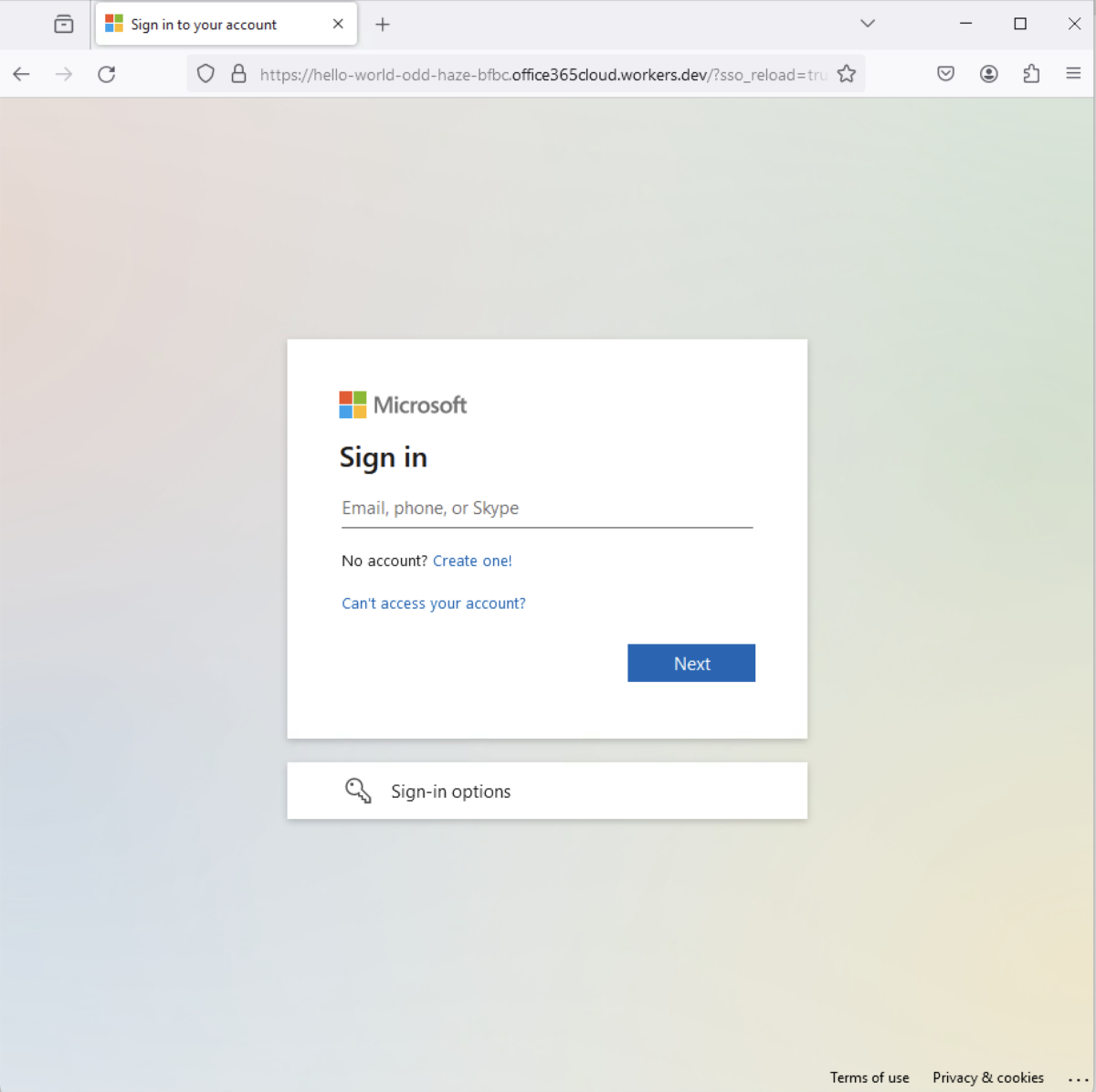The width and height of the screenshot is (1096, 1092).
Task: Open the Firefox account icon
Action: coord(989,74)
